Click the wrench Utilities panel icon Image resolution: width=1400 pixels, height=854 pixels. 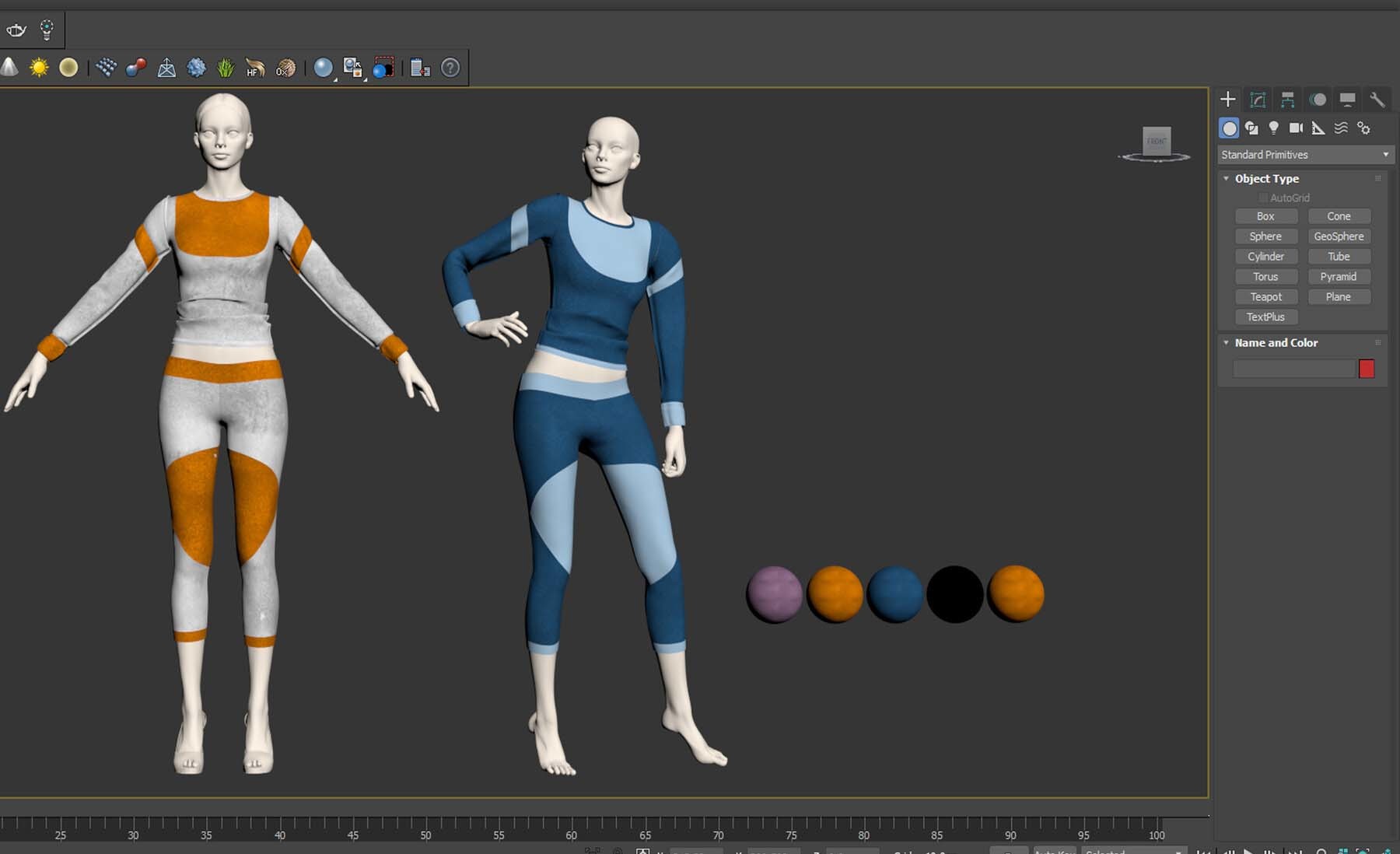click(x=1377, y=100)
